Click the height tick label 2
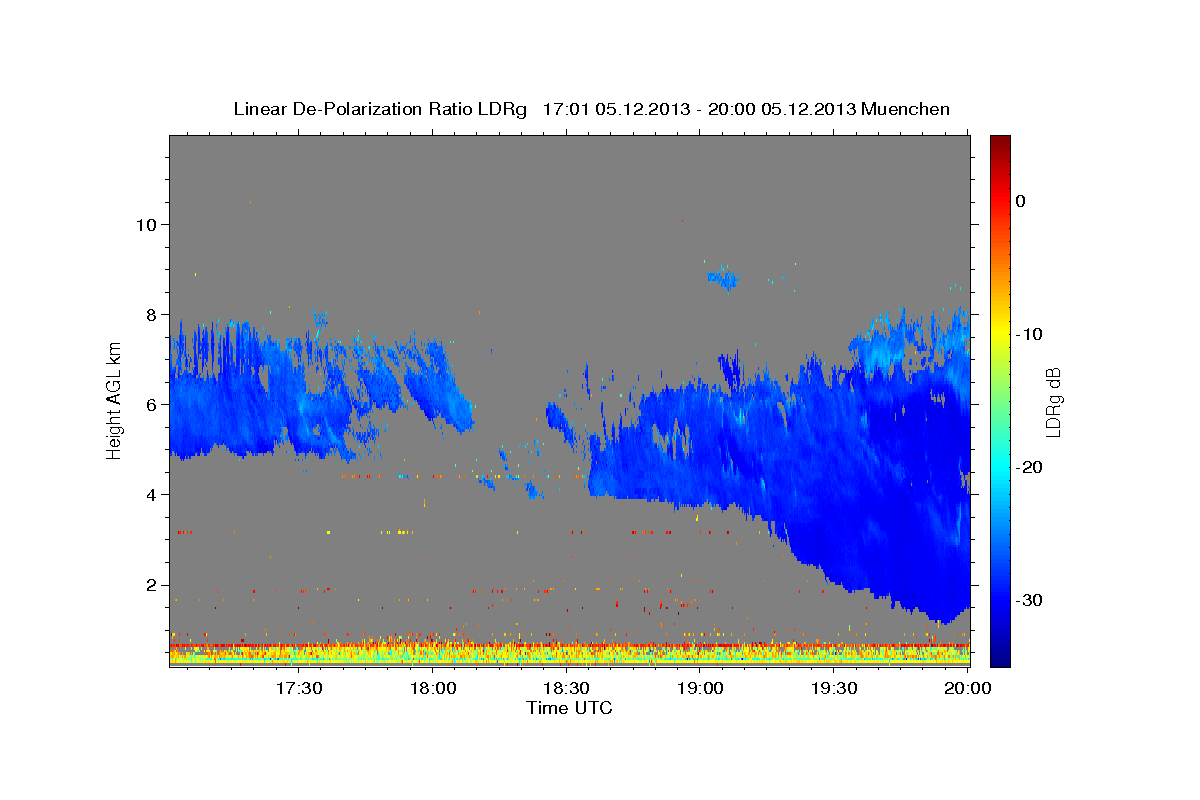Image resolution: width=1200 pixels, height=800 pixels. [150, 585]
